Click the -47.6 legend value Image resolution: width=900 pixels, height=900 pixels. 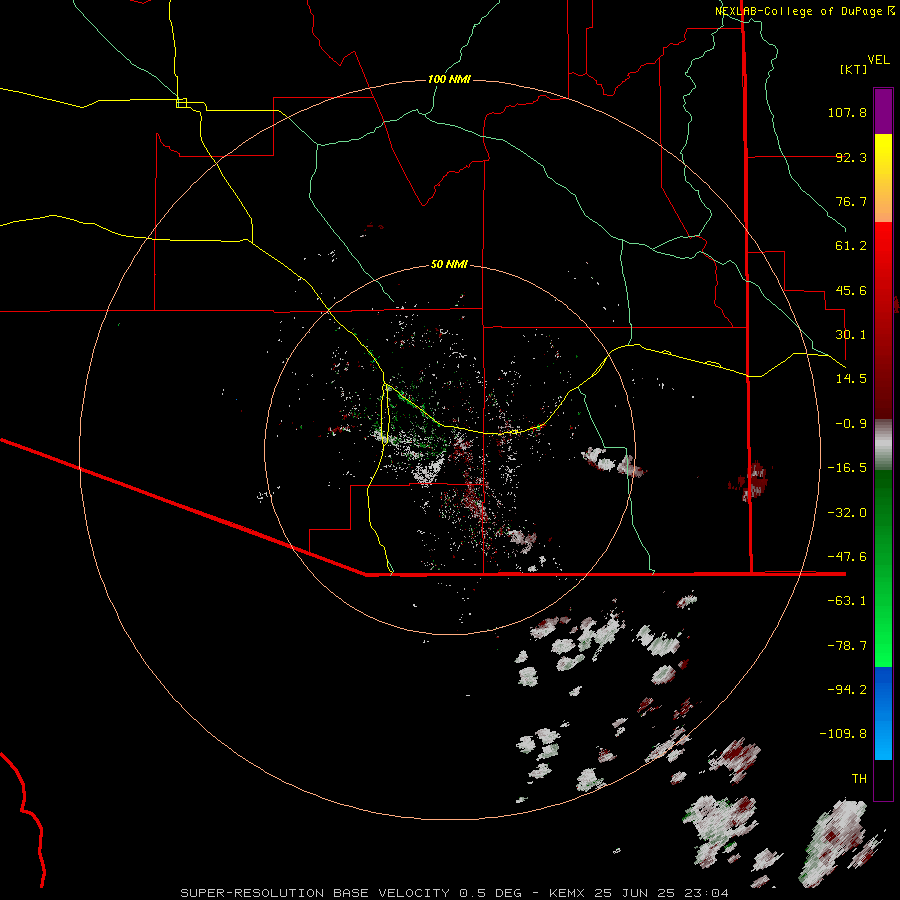point(847,557)
